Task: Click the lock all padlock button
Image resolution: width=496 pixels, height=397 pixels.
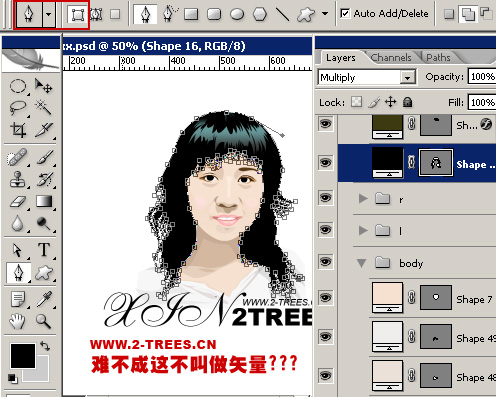Action: pyautogui.click(x=407, y=102)
